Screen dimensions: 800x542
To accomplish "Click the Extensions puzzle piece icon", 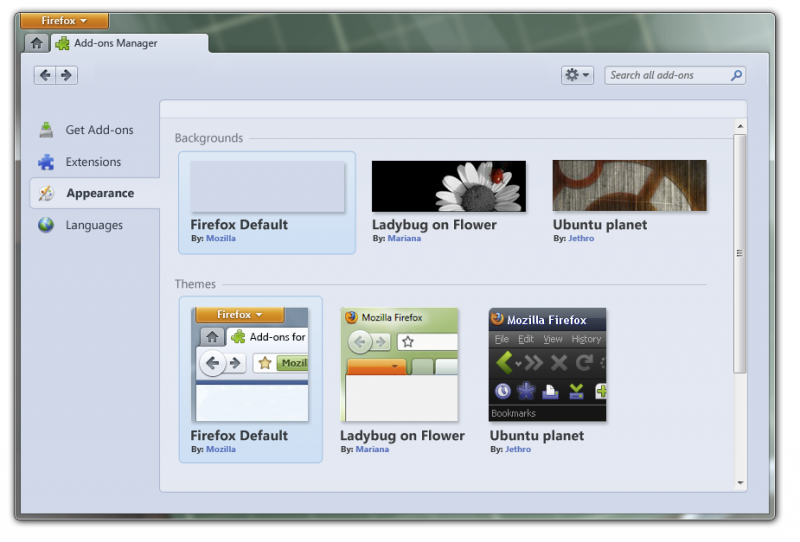I will [x=46, y=162].
